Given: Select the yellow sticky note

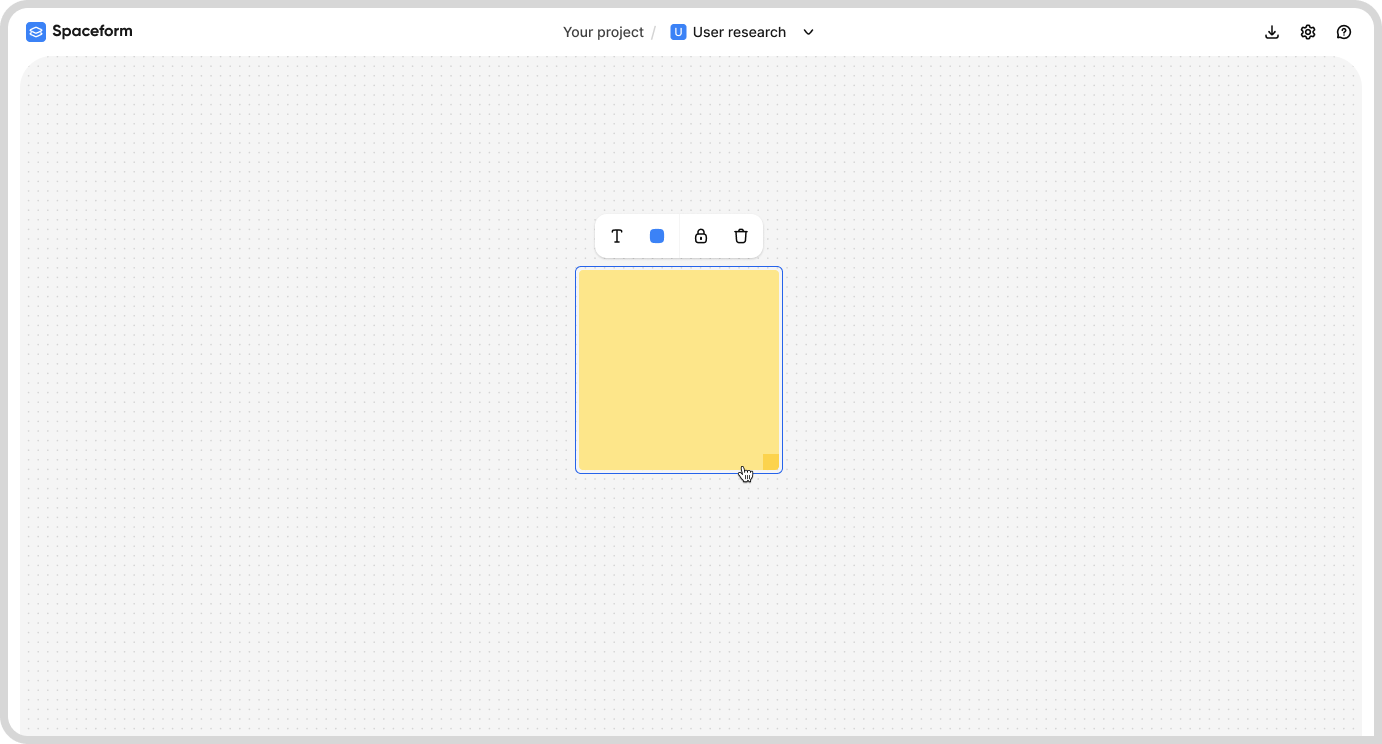Looking at the screenshot, I should click(679, 370).
